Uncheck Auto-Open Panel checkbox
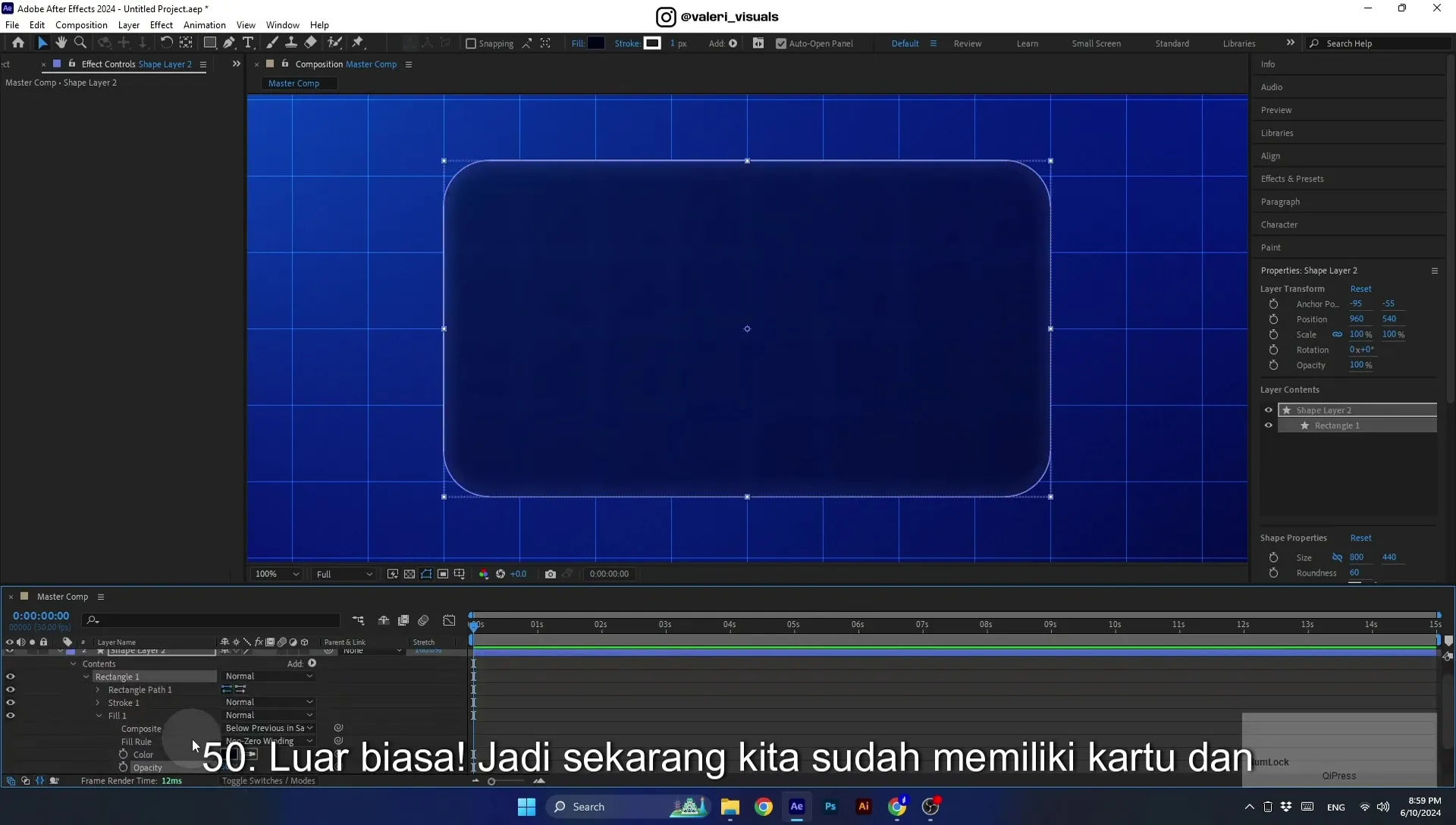The width and height of the screenshot is (1456, 825). 781,43
